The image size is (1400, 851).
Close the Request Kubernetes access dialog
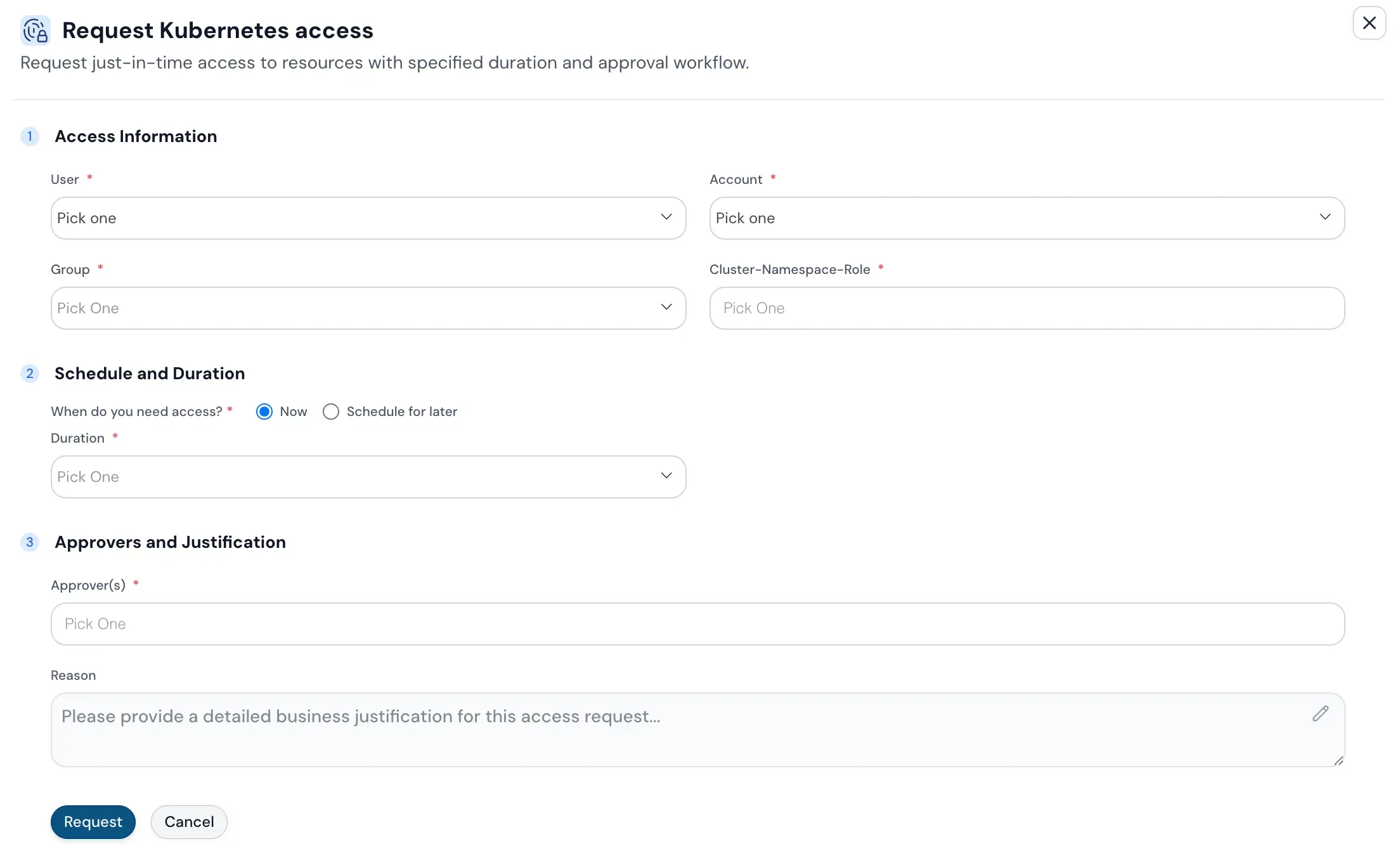pyautogui.click(x=1369, y=23)
